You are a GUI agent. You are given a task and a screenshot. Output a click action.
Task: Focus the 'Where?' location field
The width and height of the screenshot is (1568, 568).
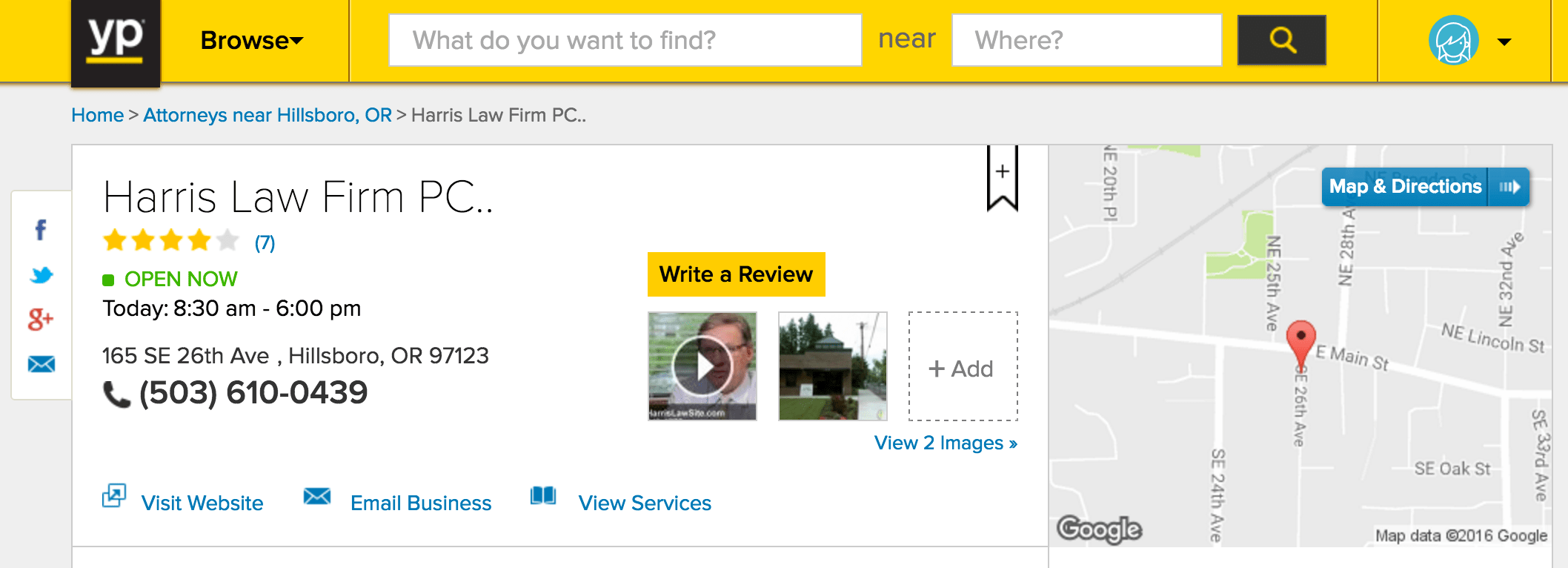tap(1086, 40)
